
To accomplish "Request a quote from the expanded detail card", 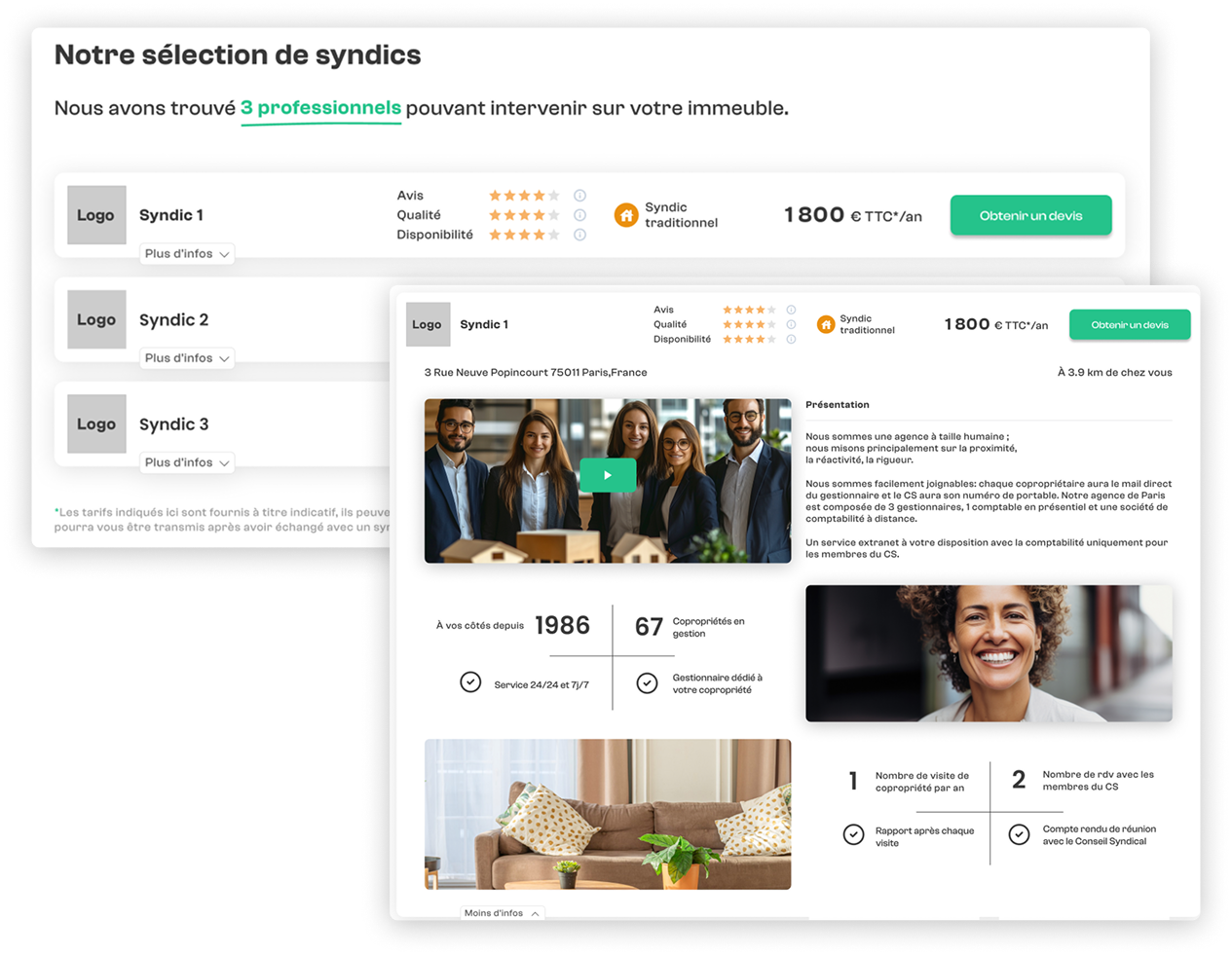I will (1130, 324).
